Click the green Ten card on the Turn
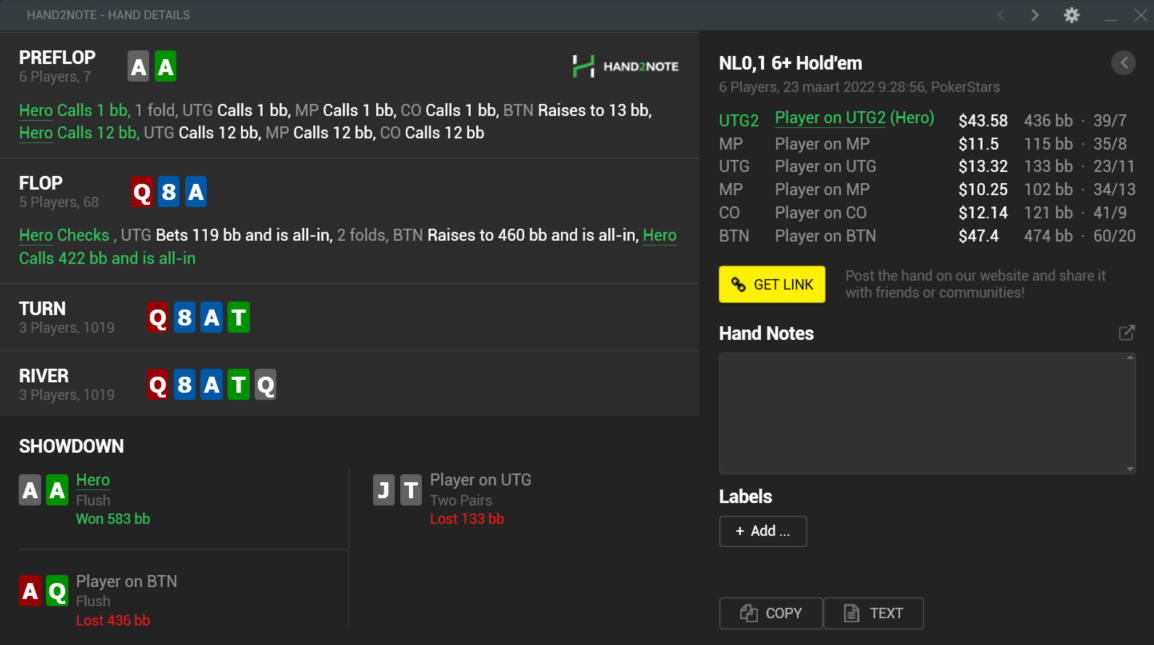This screenshot has height=645, width=1154. [238, 317]
